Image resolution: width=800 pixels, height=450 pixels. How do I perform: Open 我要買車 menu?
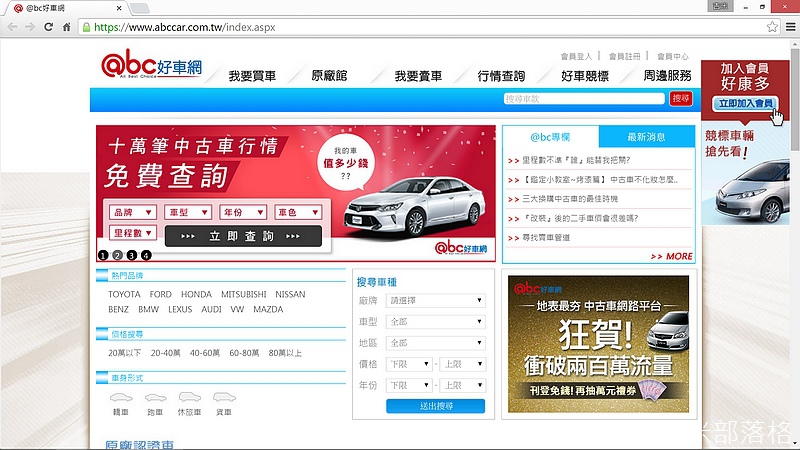pos(252,76)
